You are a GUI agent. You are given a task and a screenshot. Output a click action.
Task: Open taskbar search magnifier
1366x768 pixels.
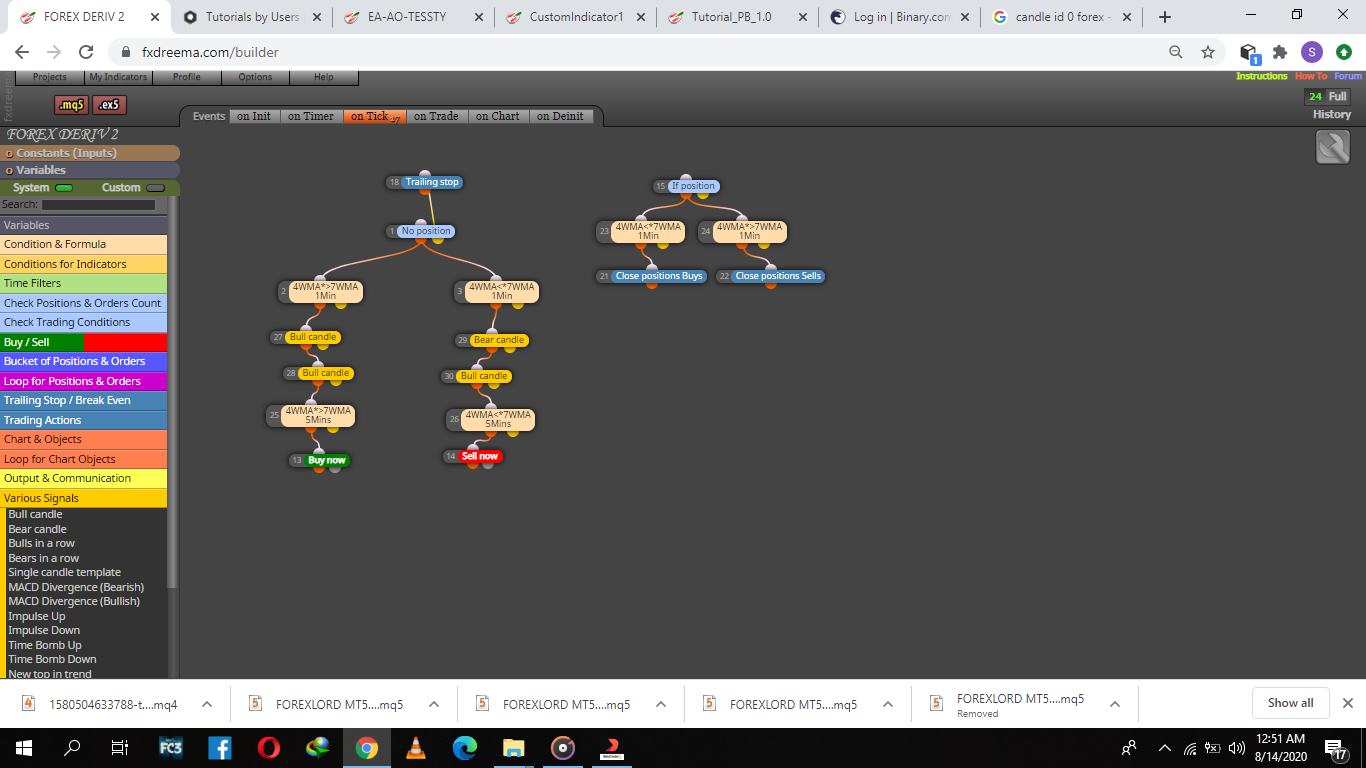[72, 747]
